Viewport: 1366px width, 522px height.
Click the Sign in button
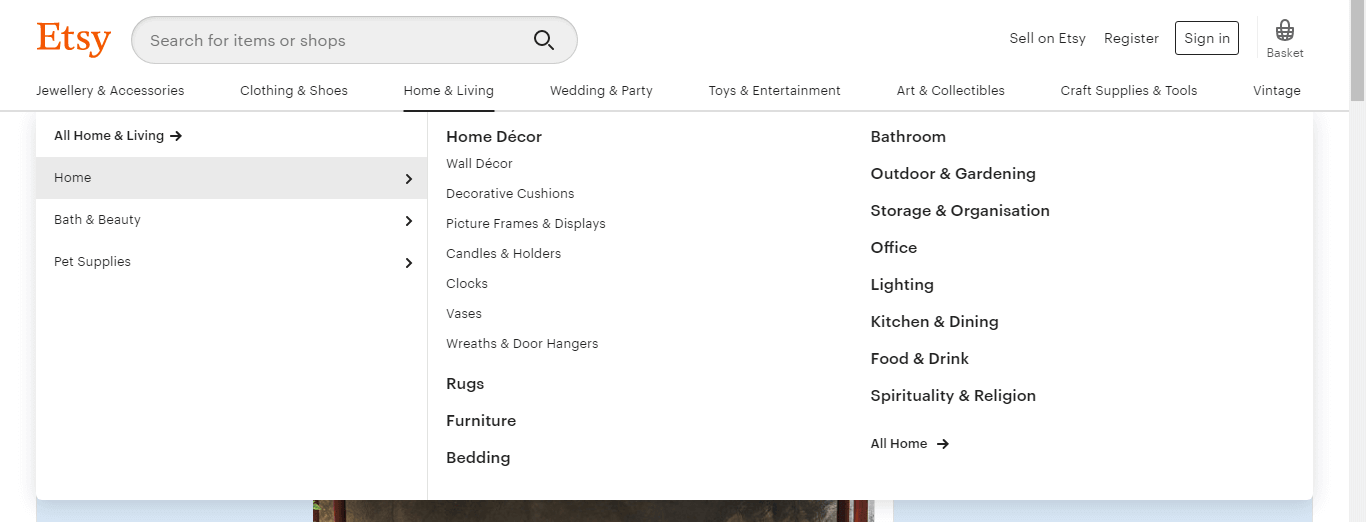(x=1207, y=38)
